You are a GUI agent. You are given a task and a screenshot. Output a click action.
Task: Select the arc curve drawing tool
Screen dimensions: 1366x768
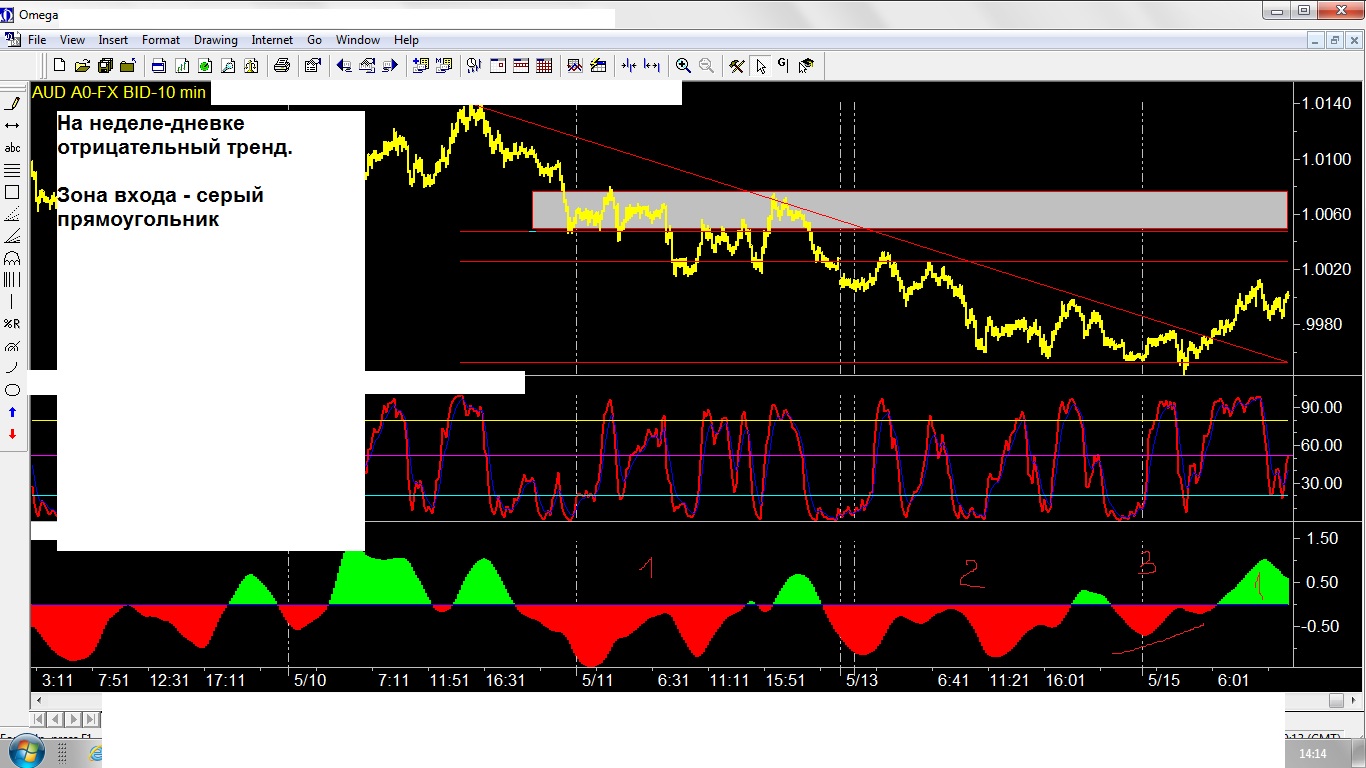[x=13, y=368]
